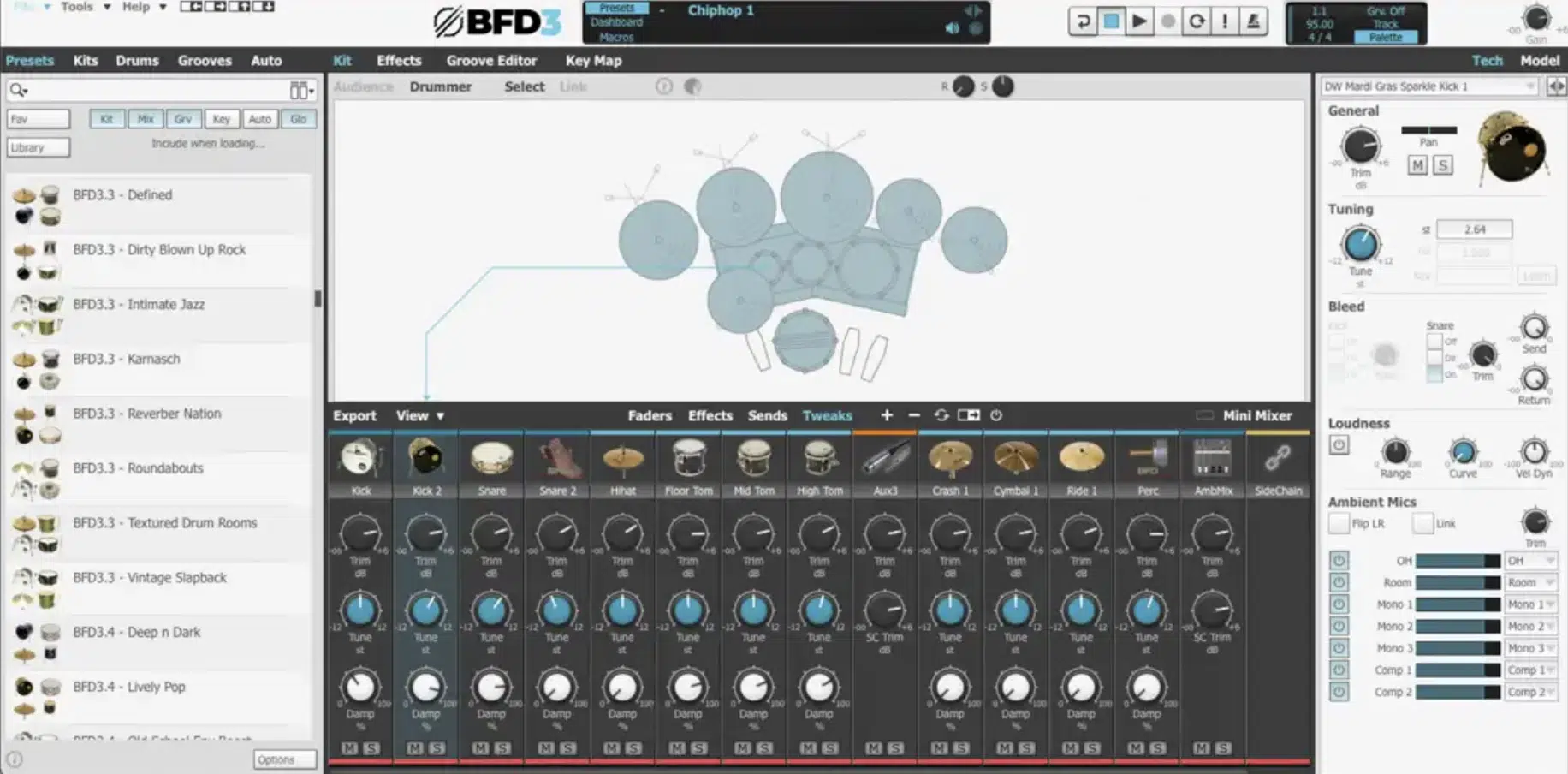The height and width of the screenshot is (774, 1568).
Task: Open the Key Map tab
Action: tap(593, 61)
